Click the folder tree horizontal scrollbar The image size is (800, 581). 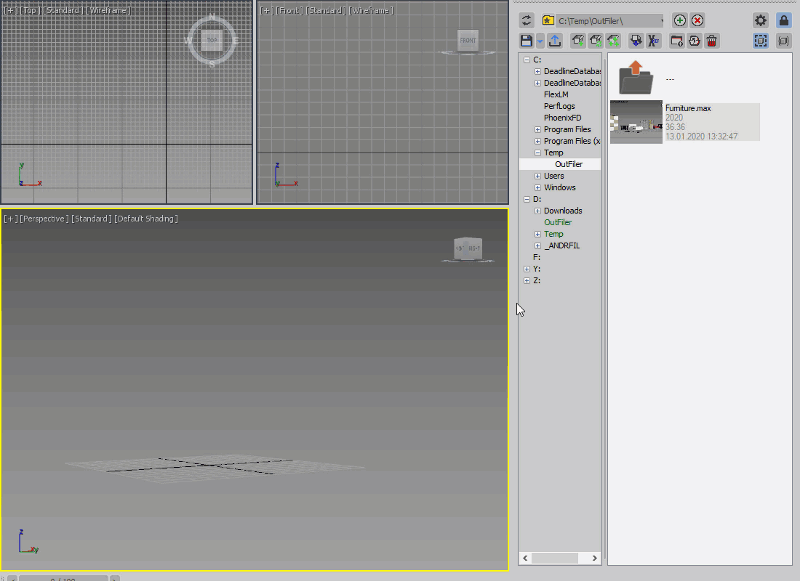point(560,558)
